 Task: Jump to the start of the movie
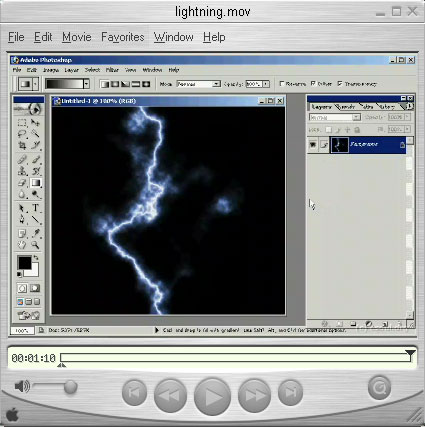pos(134,393)
